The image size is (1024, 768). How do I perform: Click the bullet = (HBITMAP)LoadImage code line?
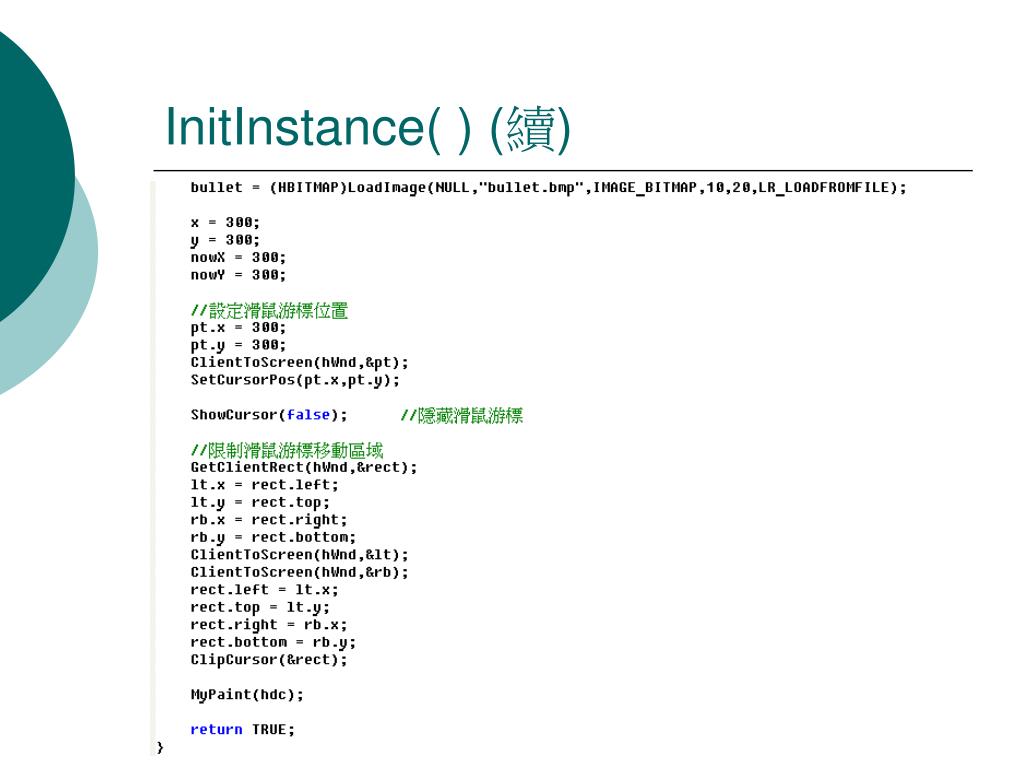(549, 188)
